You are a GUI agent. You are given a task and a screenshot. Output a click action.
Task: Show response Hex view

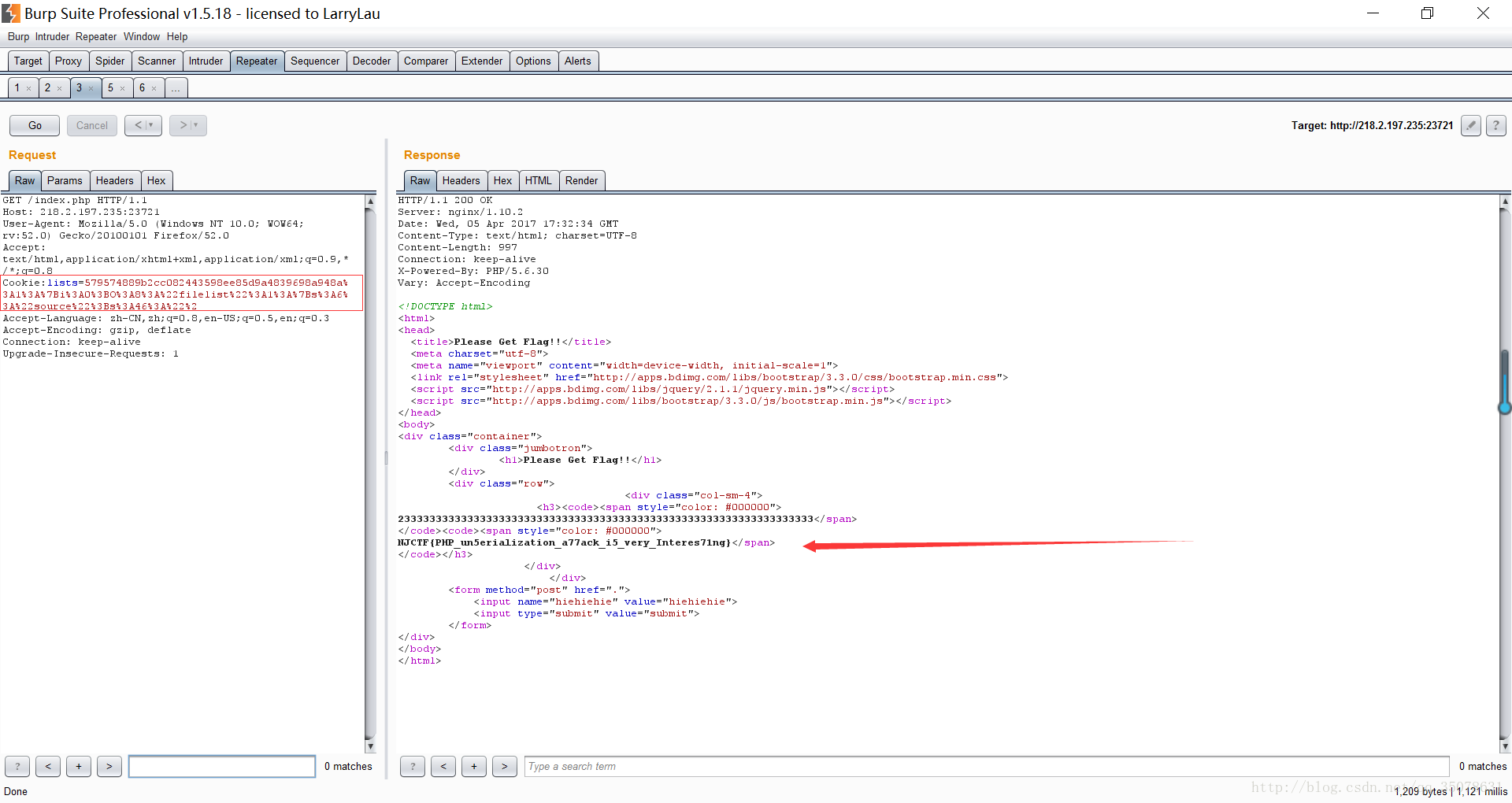coord(503,180)
